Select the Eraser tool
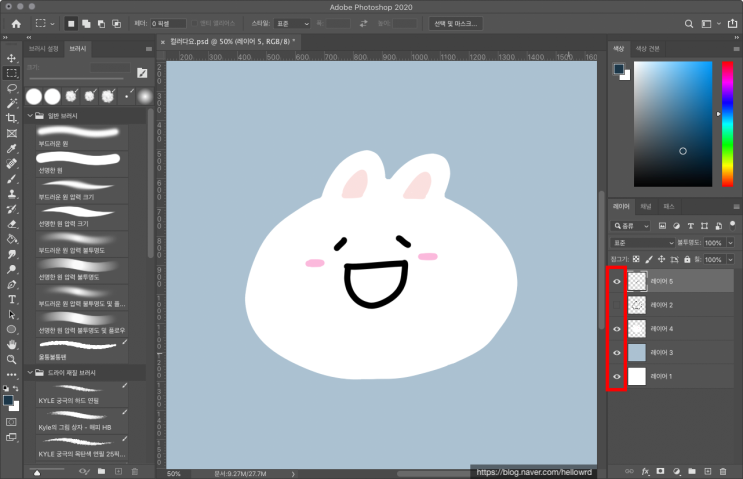The height and width of the screenshot is (479, 743). tap(11, 224)
